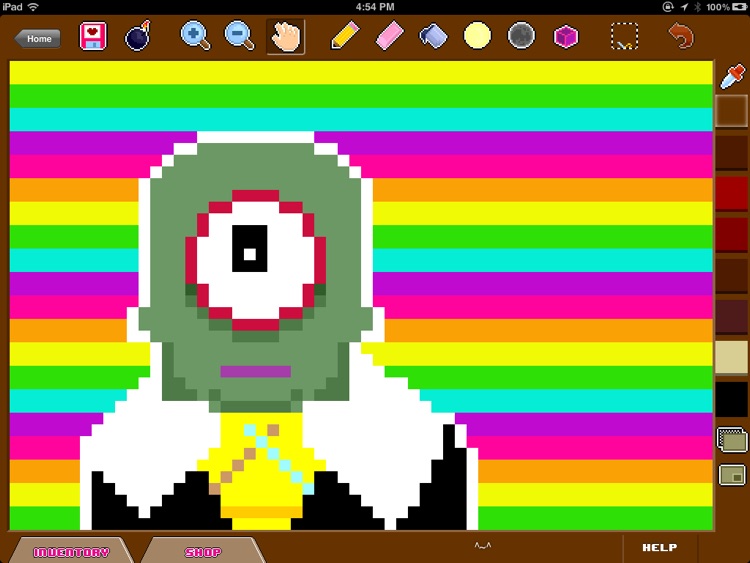The image size is (750, 563).
Task: Choose the gray moon circle tool
Action: pos(521,36)
